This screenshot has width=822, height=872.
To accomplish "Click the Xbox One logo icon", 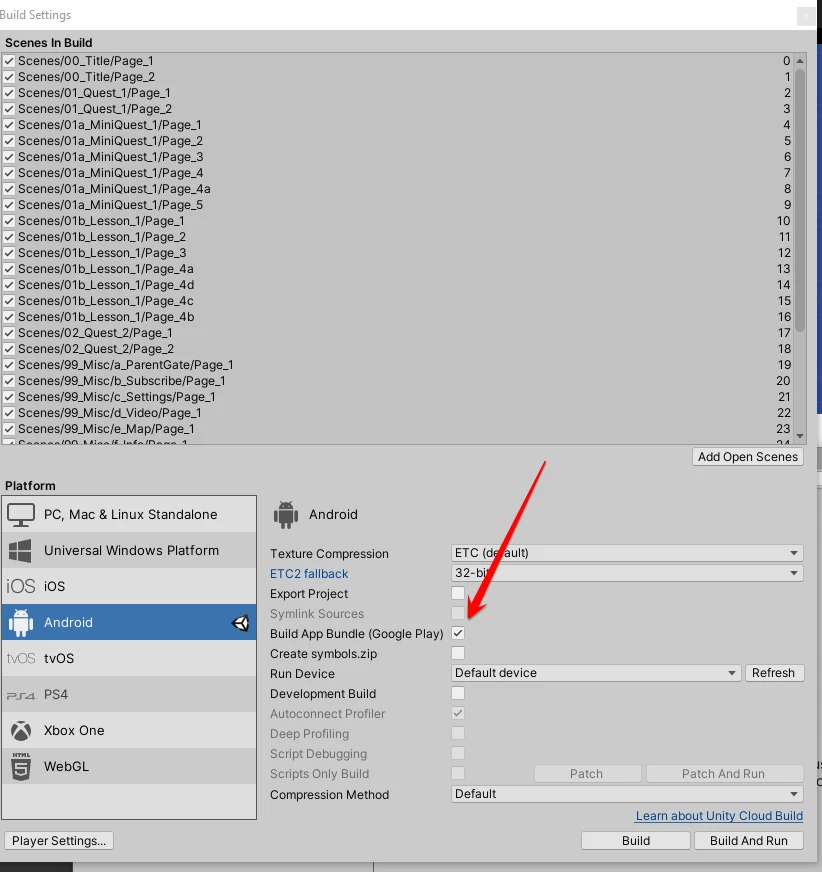I will 21,731.
